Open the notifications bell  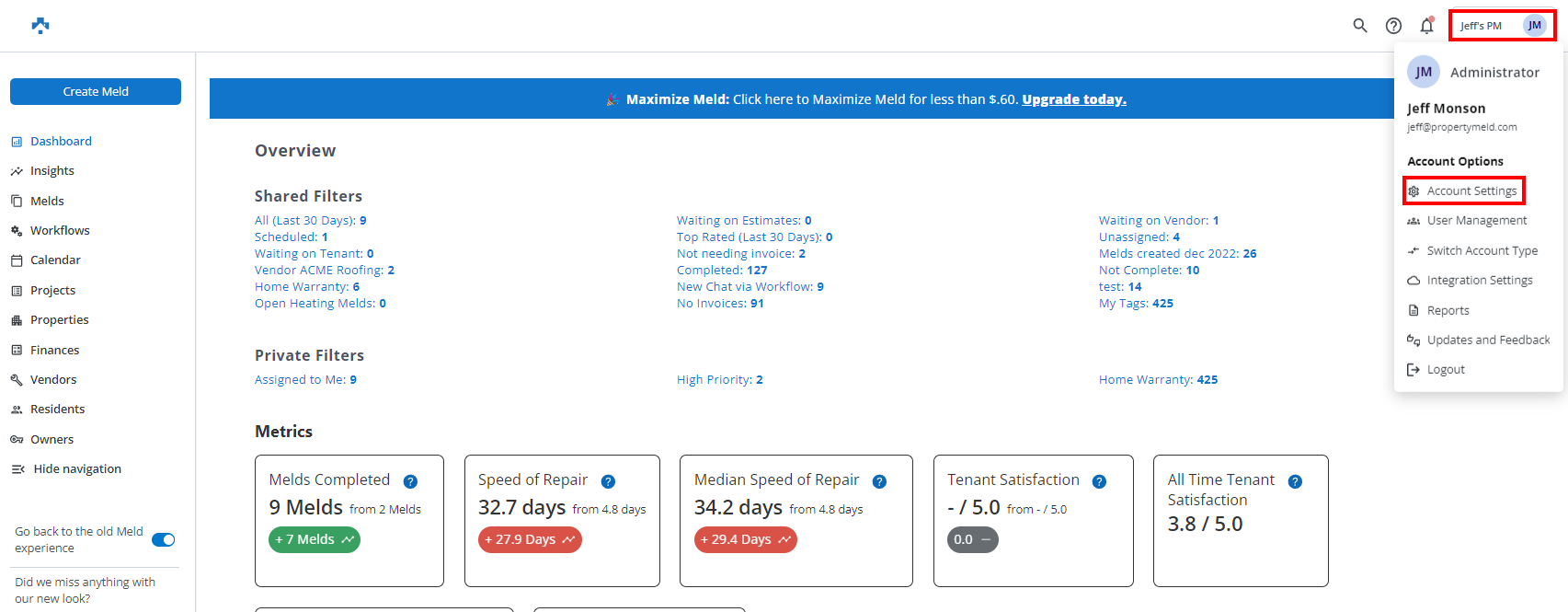pyautogui.click(x=1426, y=26)
